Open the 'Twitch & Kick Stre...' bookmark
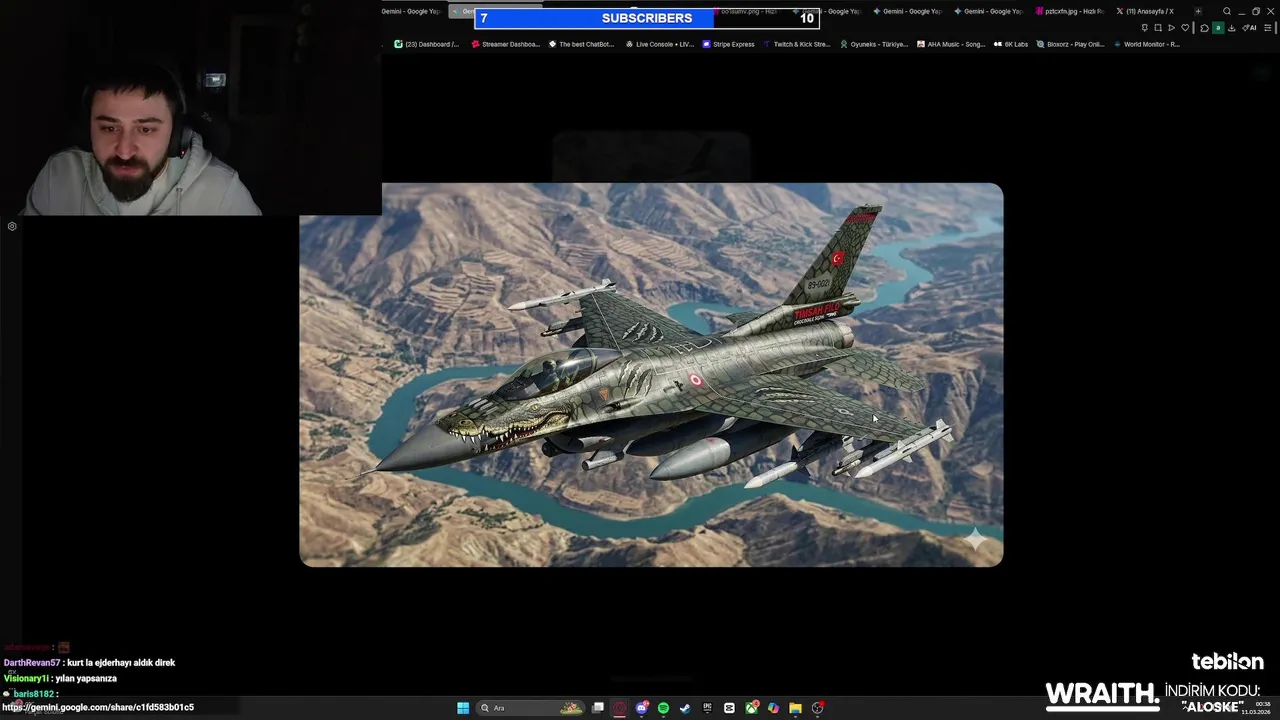The height and width of the screenshot is (720, 1280). (796, 44)
